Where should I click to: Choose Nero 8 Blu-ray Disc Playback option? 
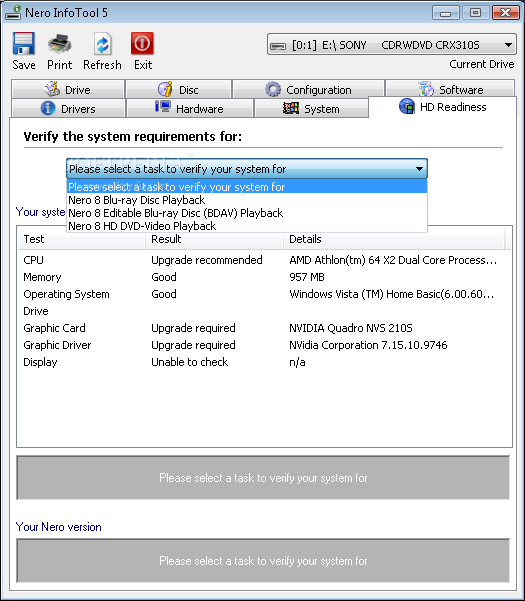247,200
